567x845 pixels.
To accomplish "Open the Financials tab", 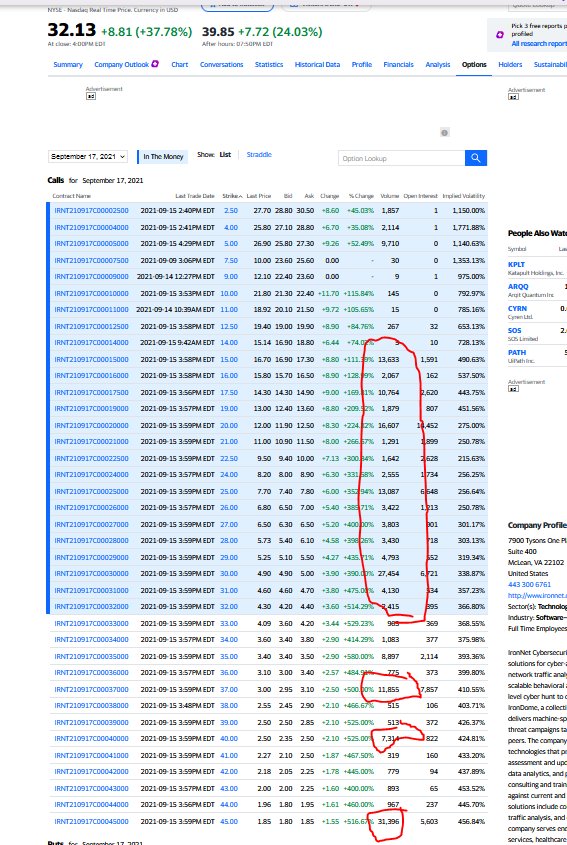I will [399, 65].
